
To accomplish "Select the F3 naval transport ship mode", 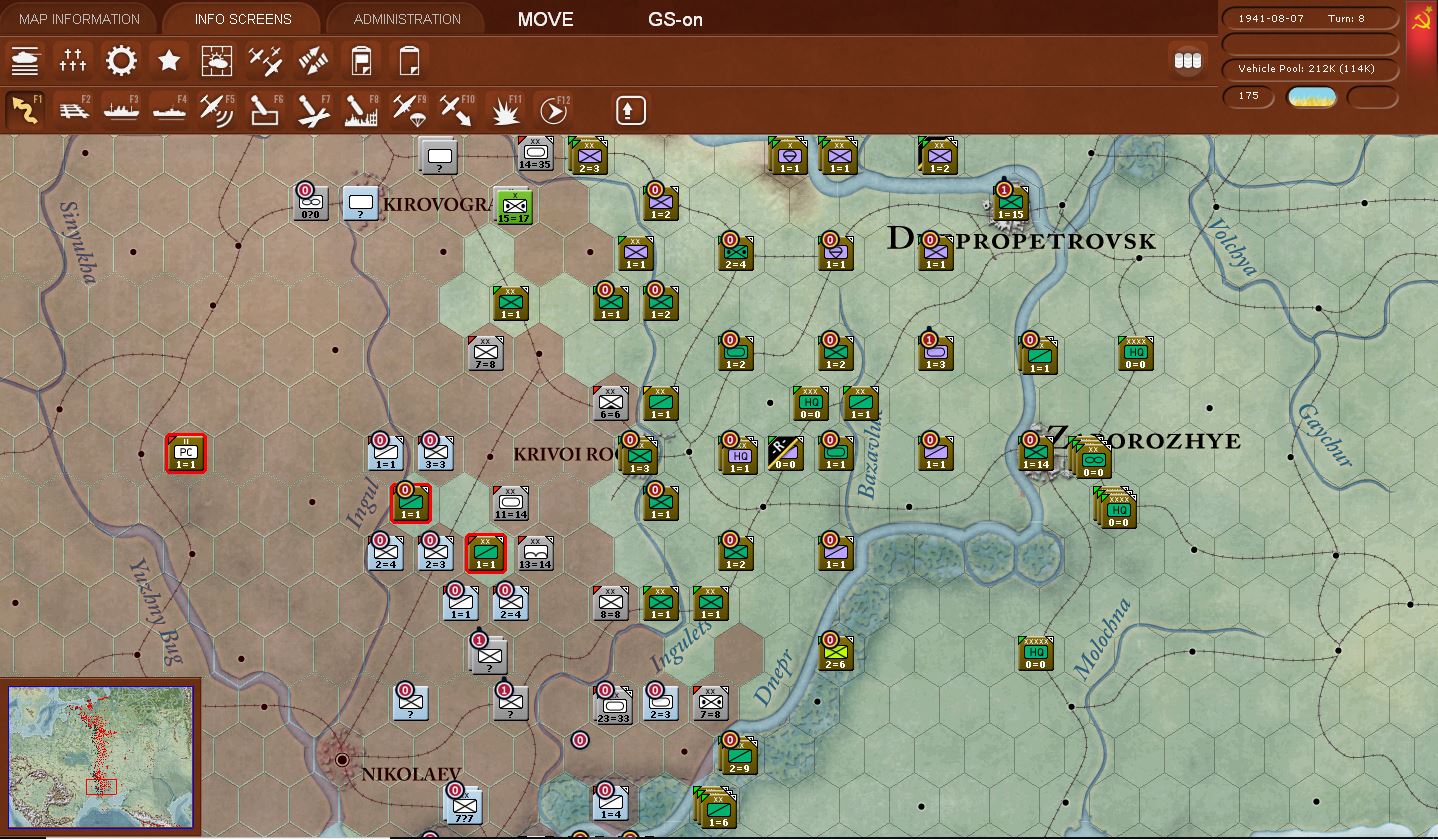I will 121,110.
